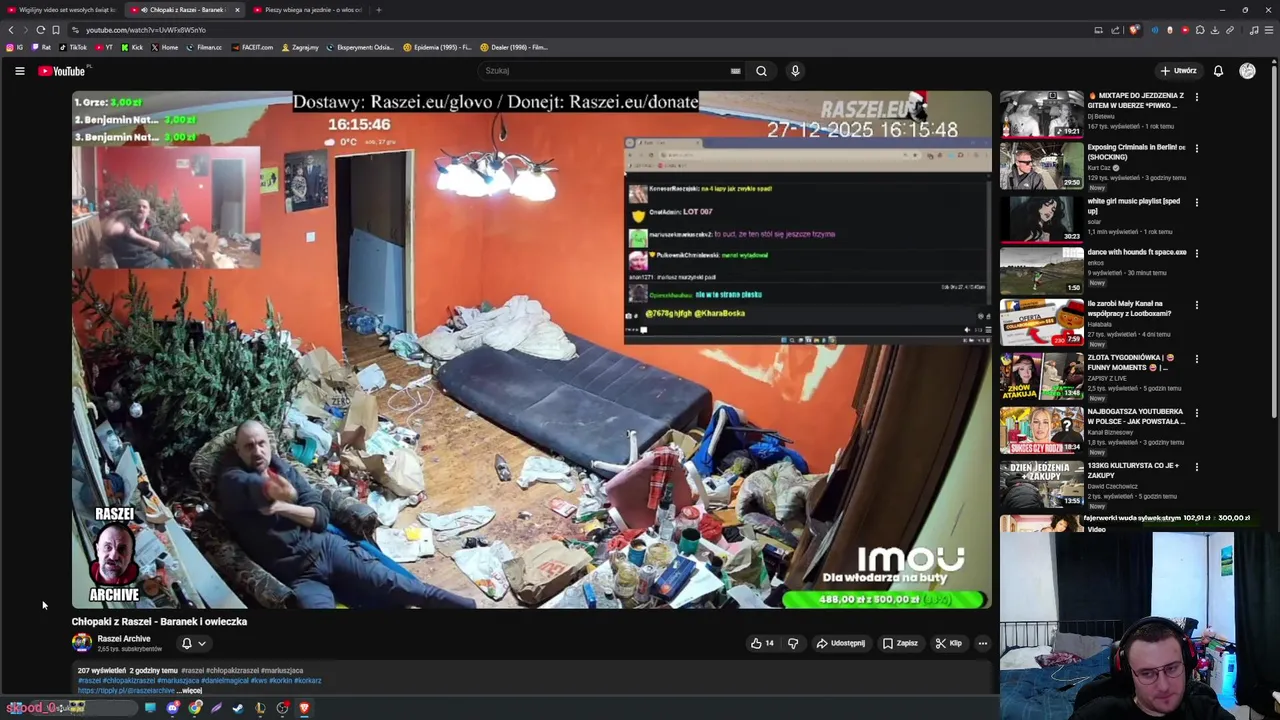The image size is (1280, 720).
Task: Switch to the 'Pieszy wbiega na jezdnię' tab
Action: pyautogui.click(x=307, y=10)
